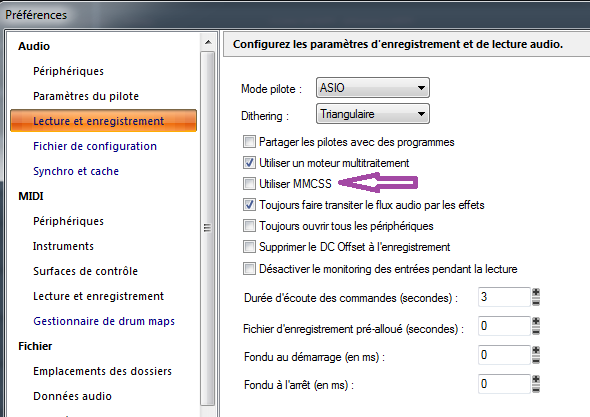Screen dimensions: 590x417
Task: Increase Fondu à l'arrêt value
Action: [x=536, y=379]
